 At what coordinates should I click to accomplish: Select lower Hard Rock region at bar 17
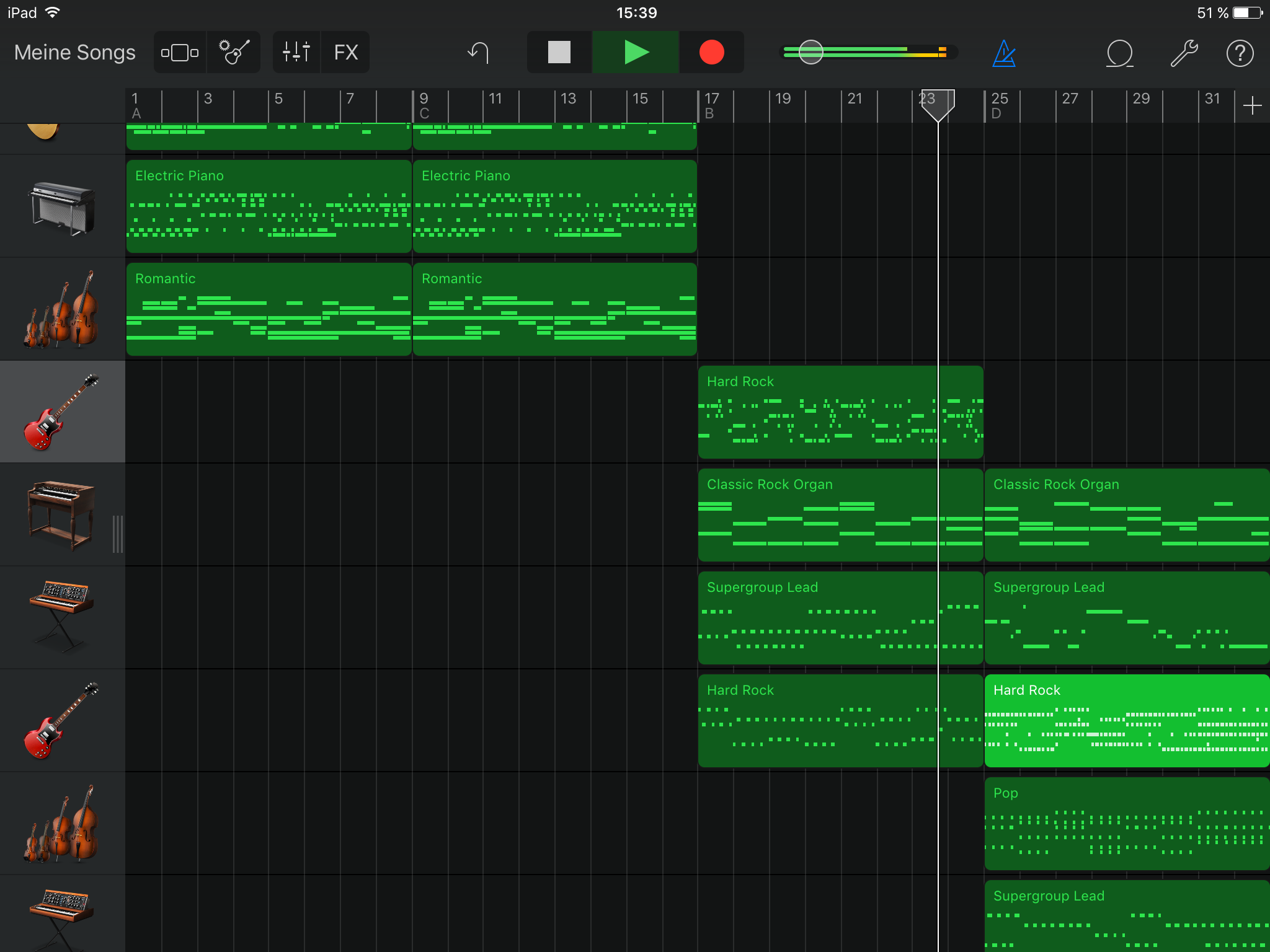tap(841, 721)
